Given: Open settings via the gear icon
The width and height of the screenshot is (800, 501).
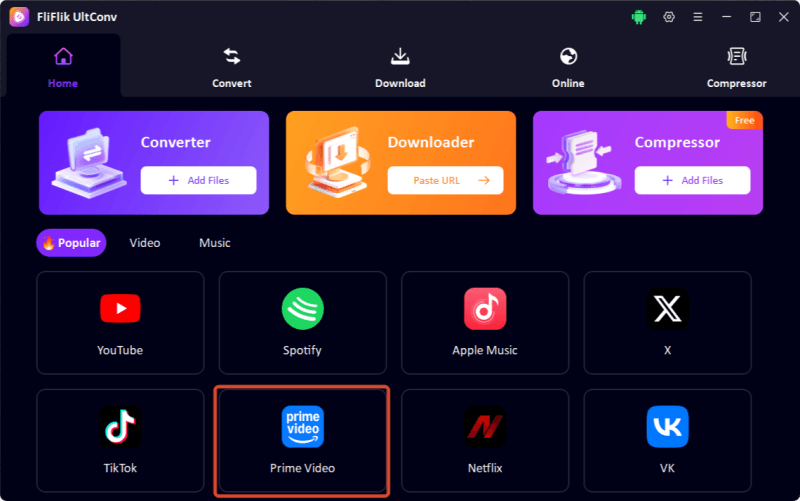Looking at the screenshot, I should 668,17.
